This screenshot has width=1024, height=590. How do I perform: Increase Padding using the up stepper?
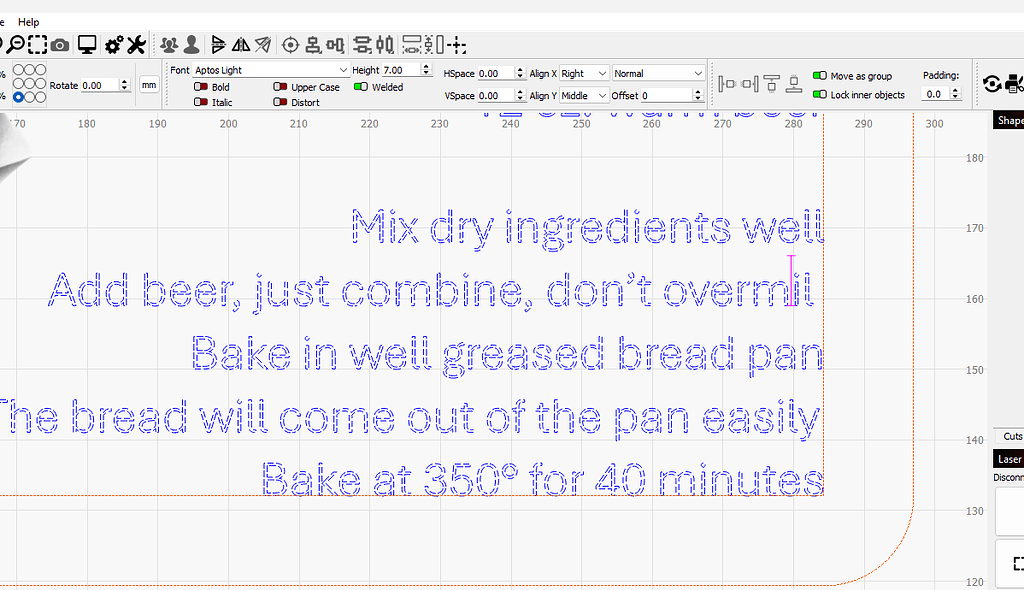(x=955, y=89)
